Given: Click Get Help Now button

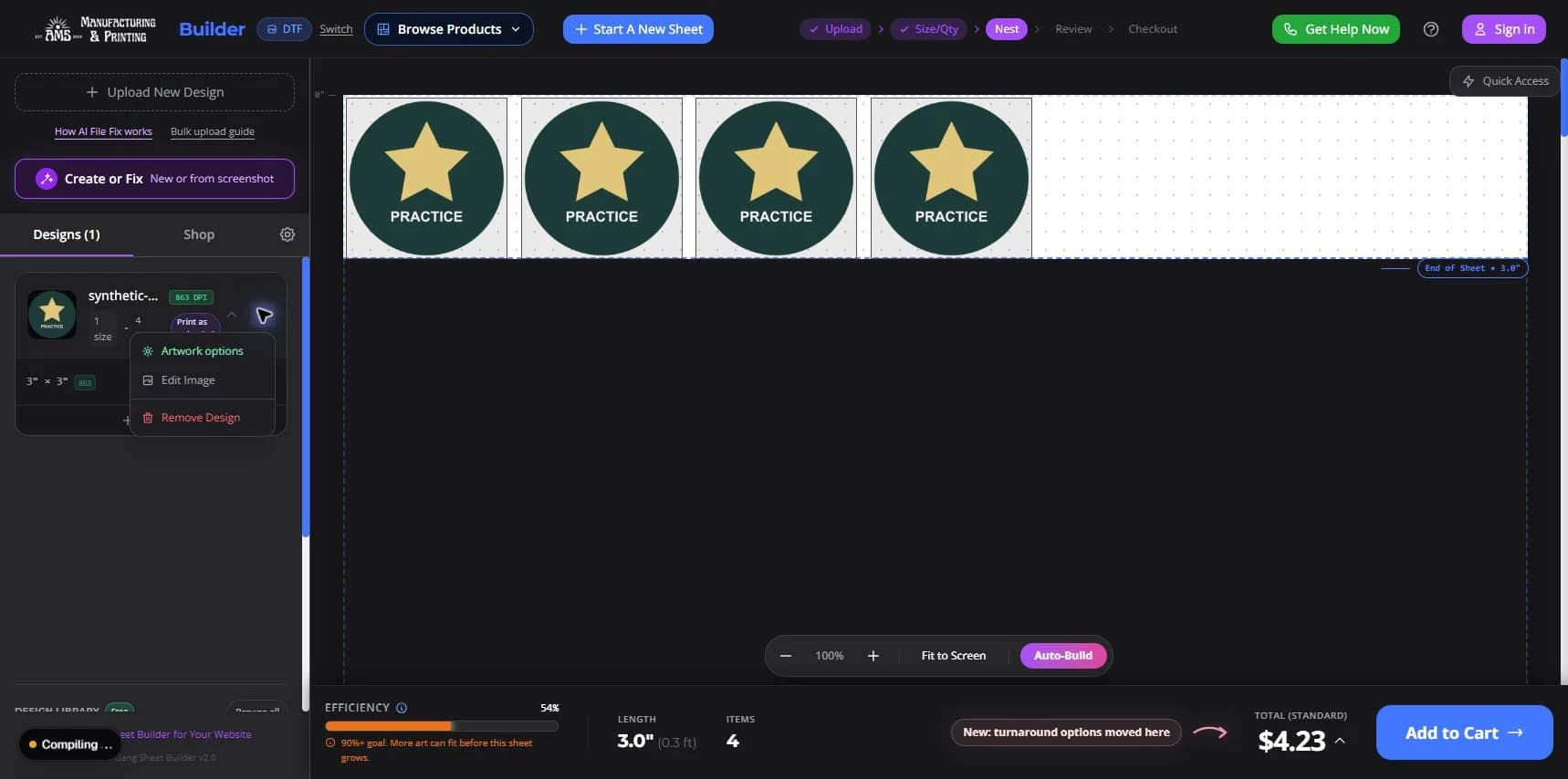Looking at the screenshot, I should [x=1336, y=29].
